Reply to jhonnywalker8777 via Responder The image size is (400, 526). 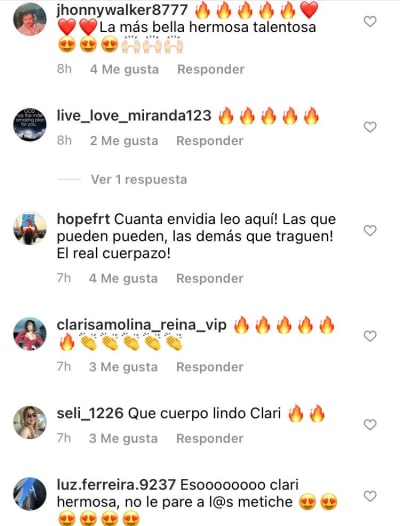tap(211, 69)
